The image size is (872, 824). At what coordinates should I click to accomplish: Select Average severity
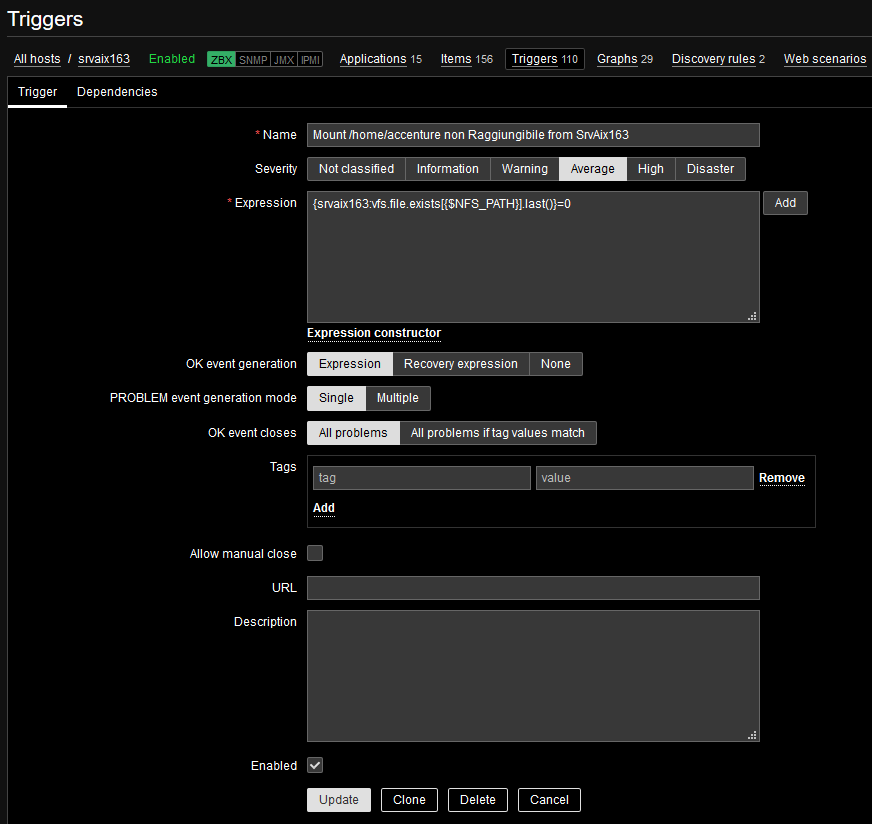593,169
